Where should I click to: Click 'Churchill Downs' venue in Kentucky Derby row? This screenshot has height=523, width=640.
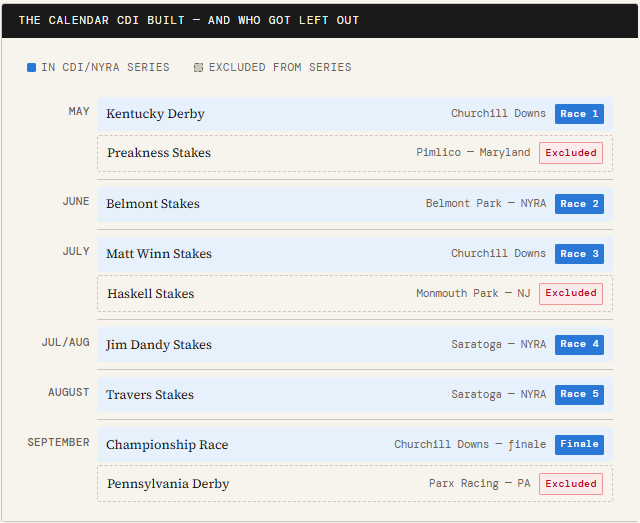498,114
